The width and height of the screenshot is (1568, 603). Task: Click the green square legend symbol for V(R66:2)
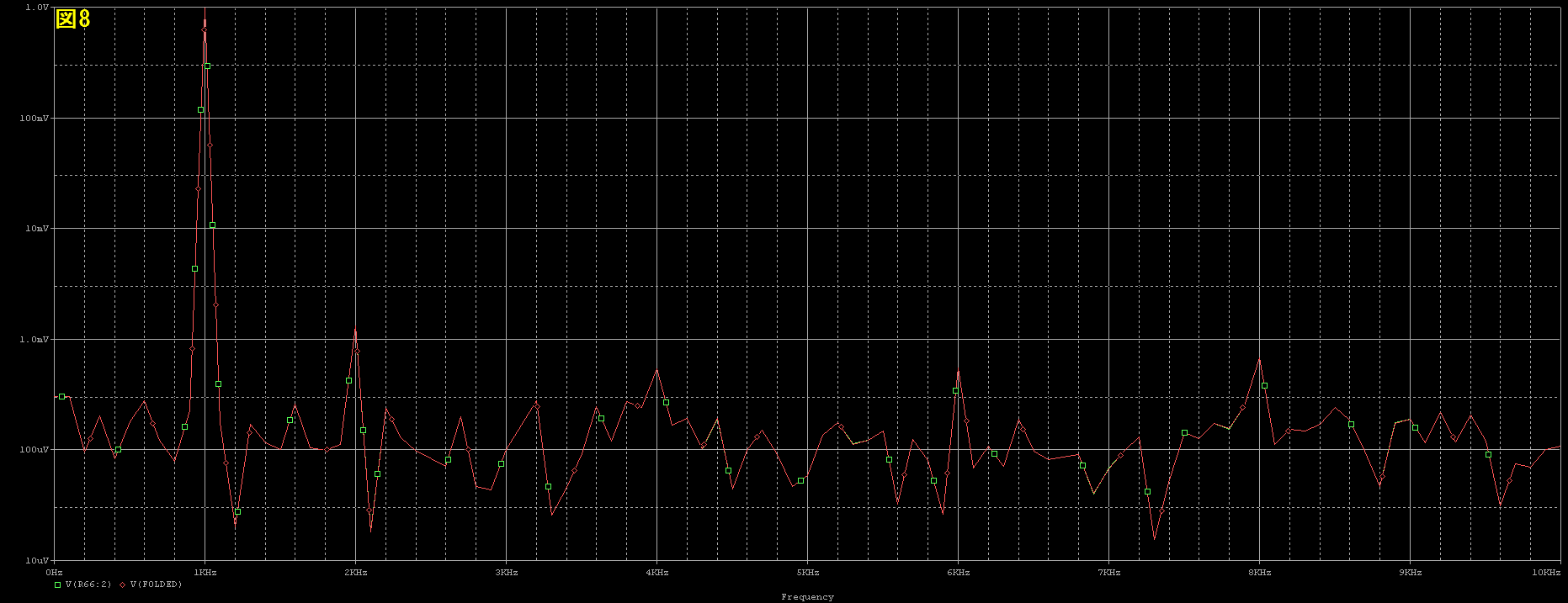57,584
